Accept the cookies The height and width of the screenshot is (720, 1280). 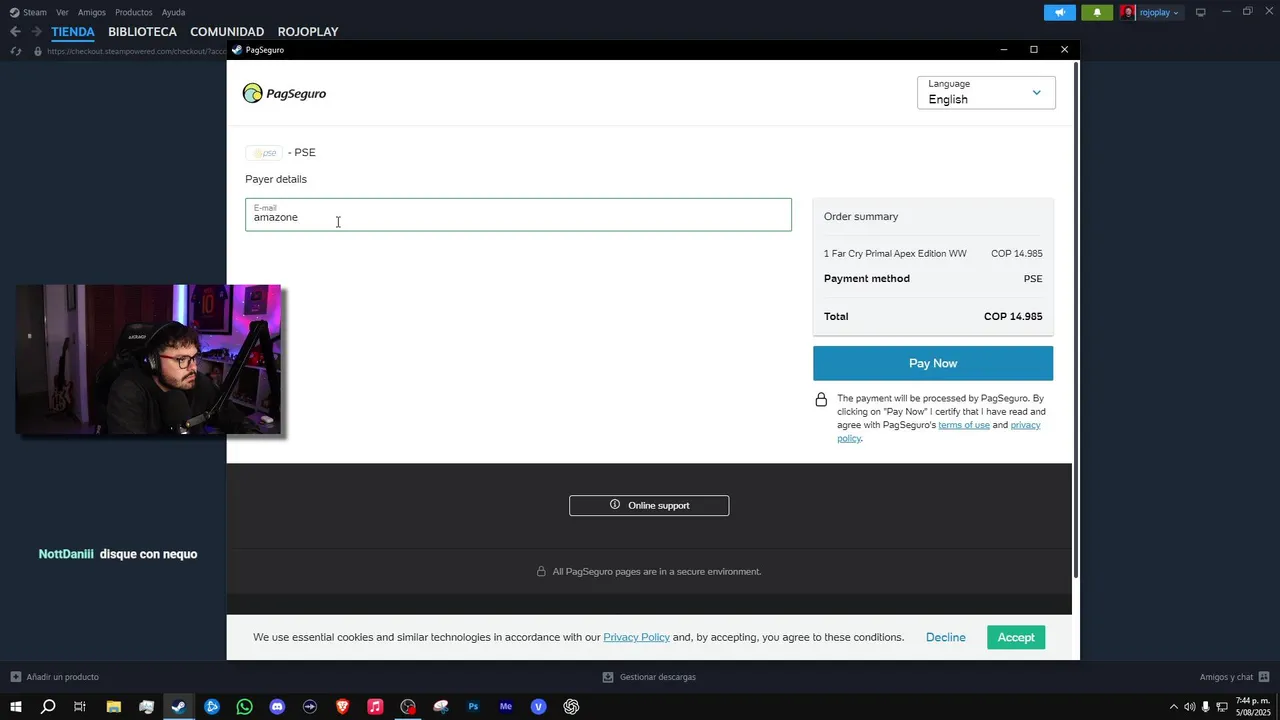pyautogui.click(x=1016, y=637)
